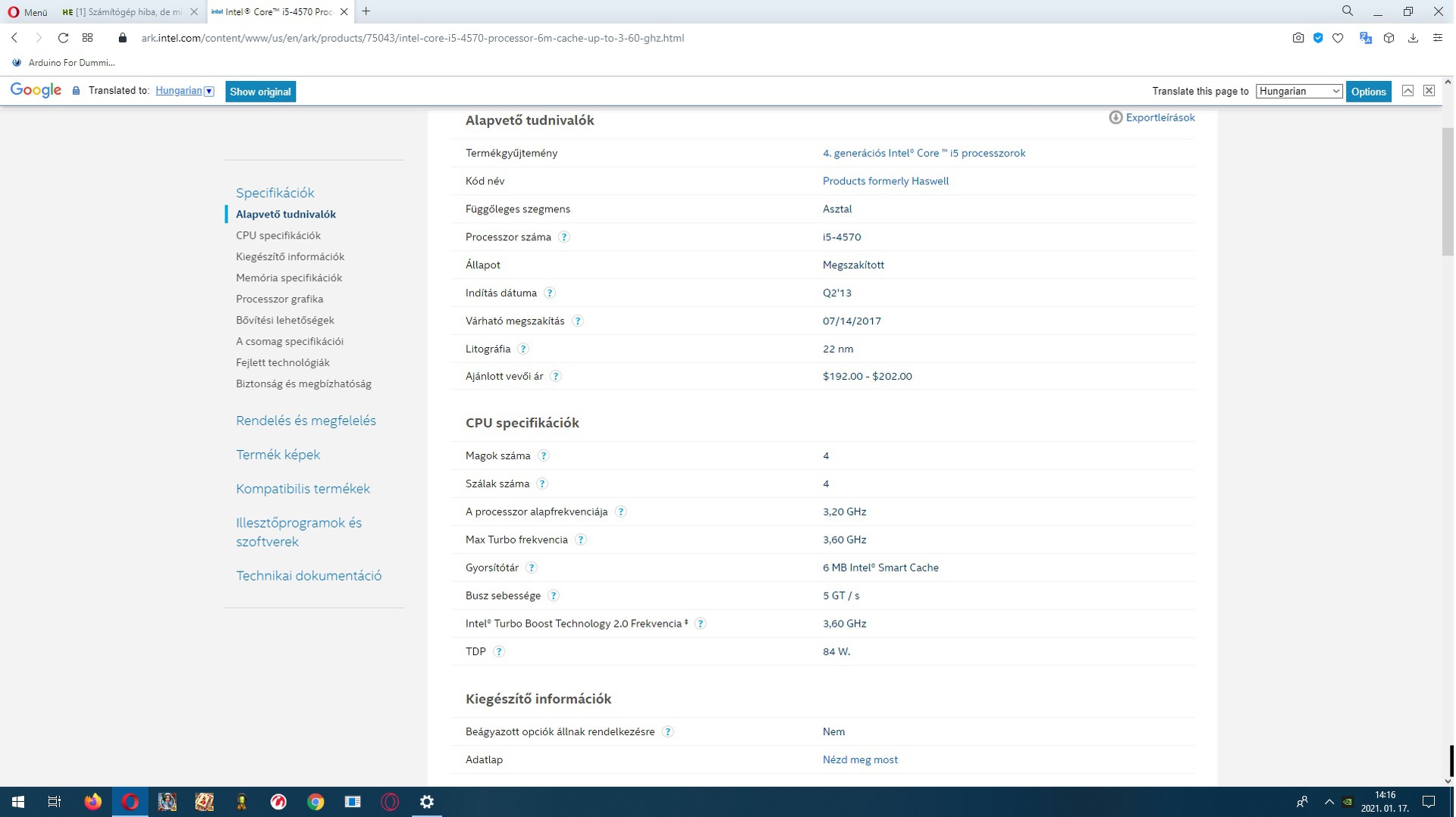
Task: Open the 4. generációs Intel Core i5 processzorok link
Action: (924, 153)
